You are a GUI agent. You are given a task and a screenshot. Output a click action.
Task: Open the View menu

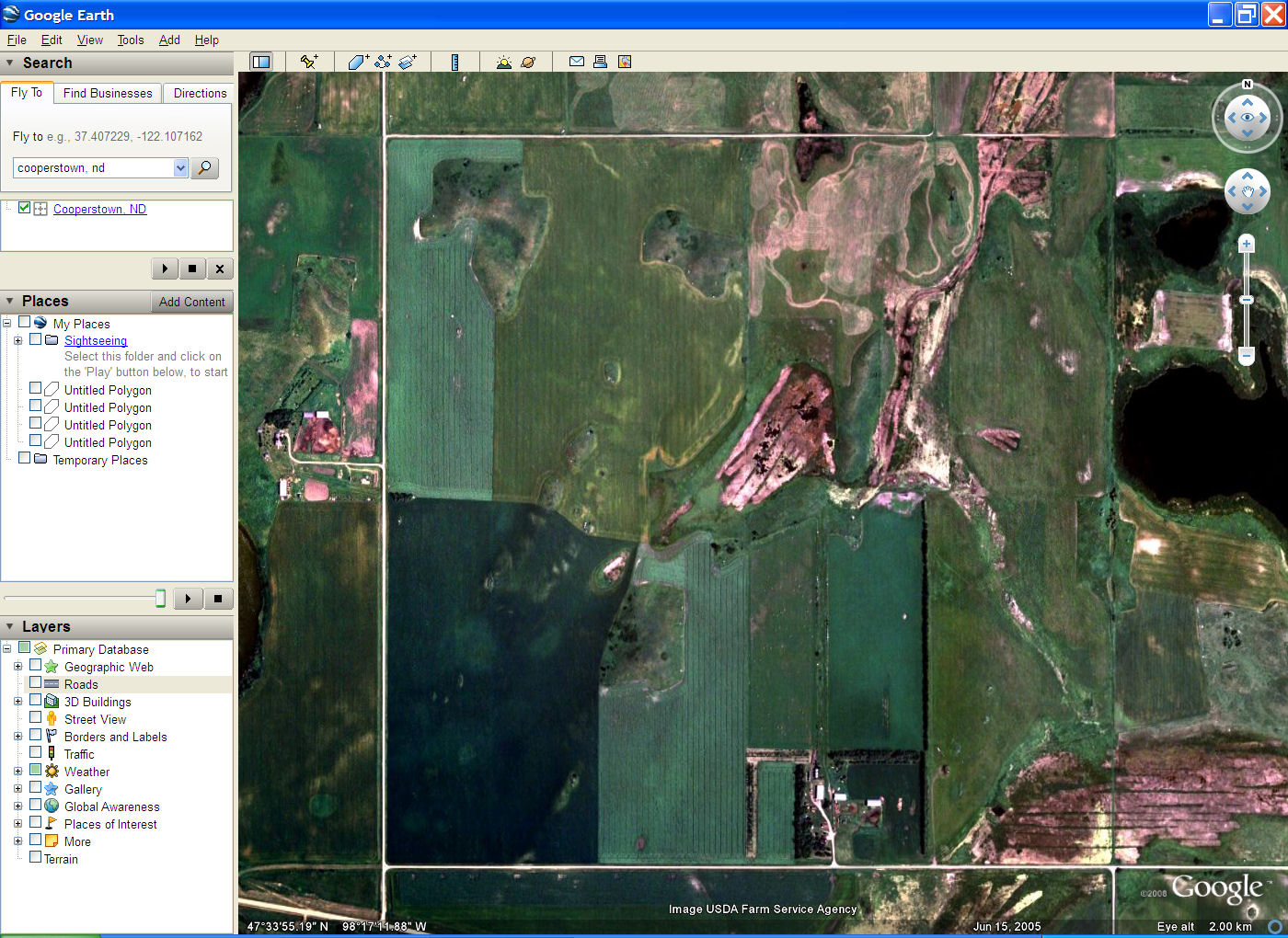point(90,40)
